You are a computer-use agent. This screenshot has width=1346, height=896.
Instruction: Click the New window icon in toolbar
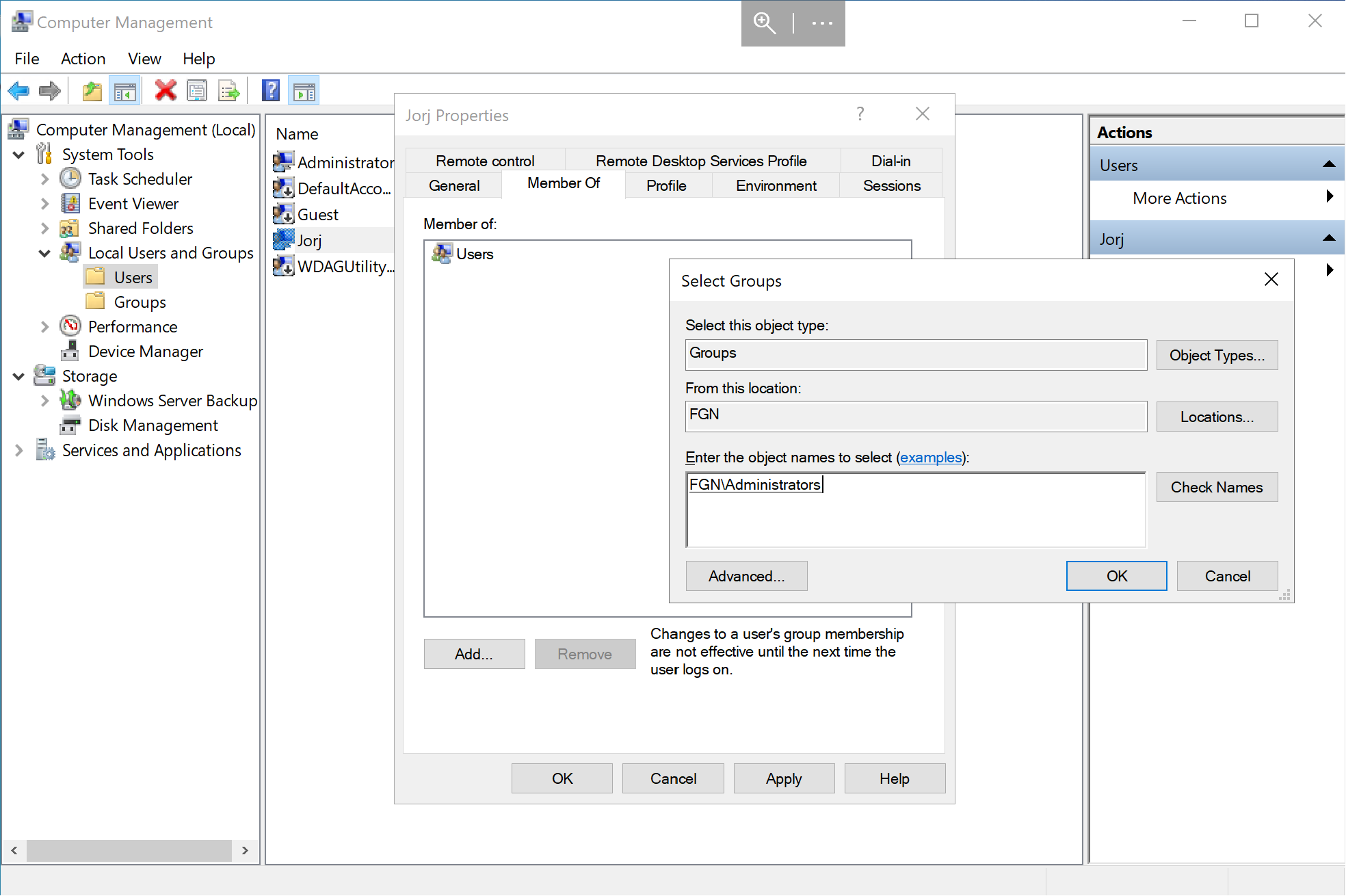point(306,92)
